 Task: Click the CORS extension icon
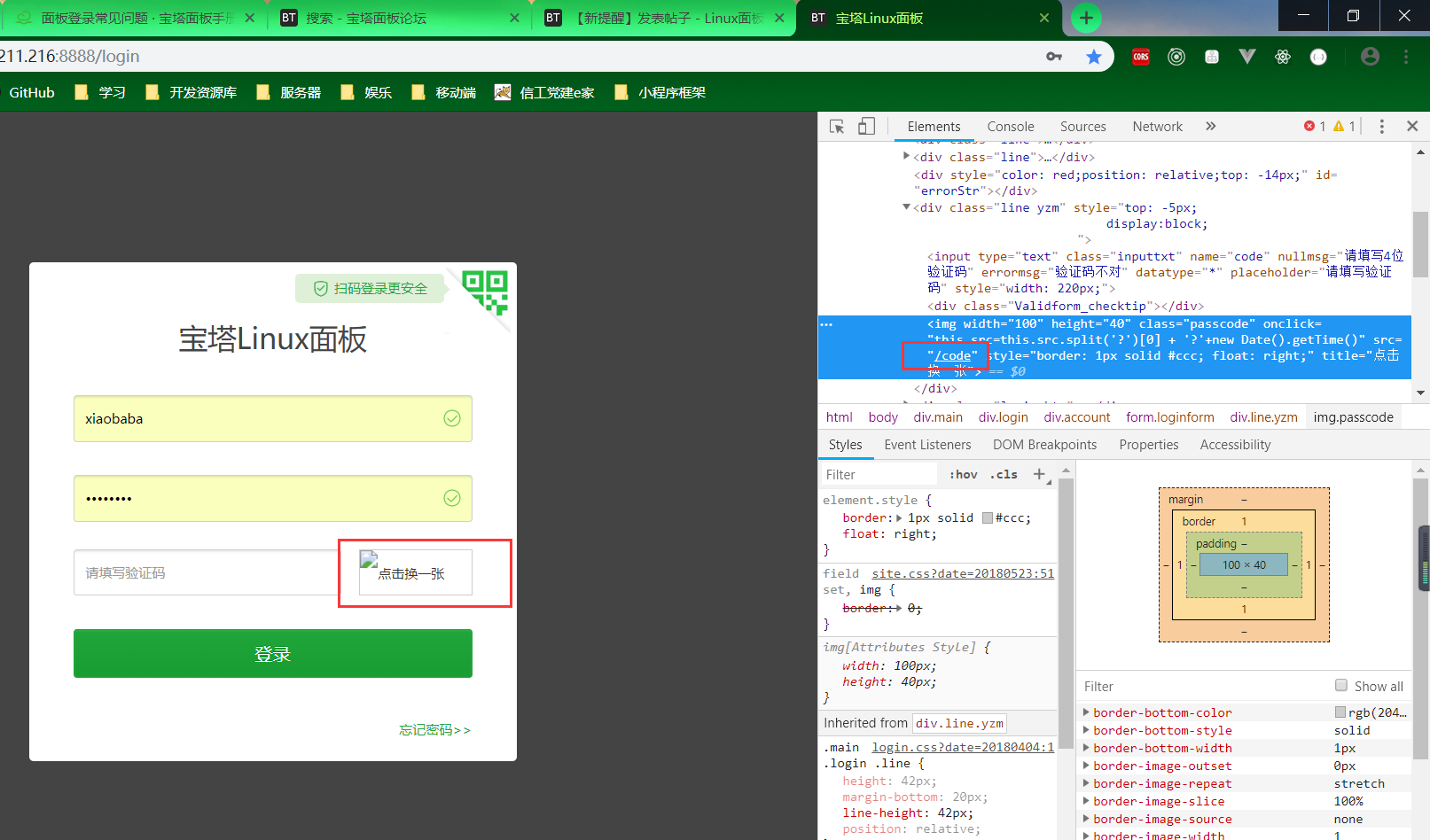coord(1141,57)
